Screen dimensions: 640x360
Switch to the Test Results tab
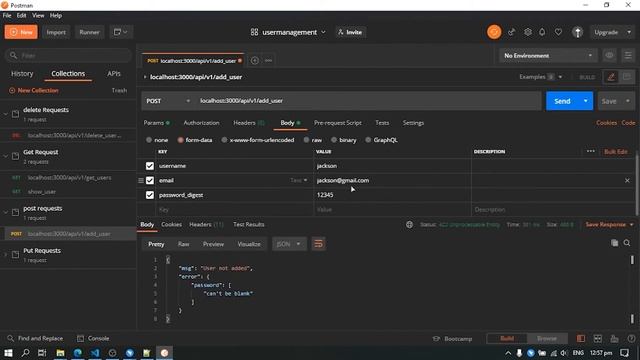(249, 224)
